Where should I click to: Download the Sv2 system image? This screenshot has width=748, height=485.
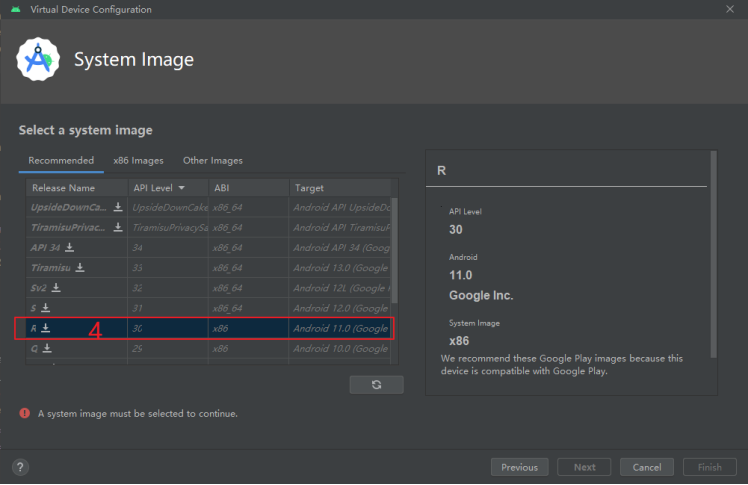point(56,287)
